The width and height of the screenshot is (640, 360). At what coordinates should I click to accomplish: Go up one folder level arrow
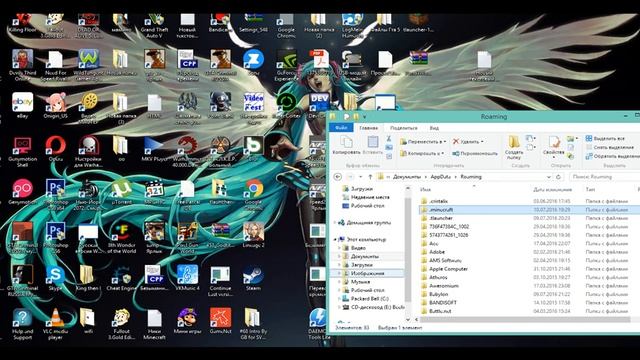370,177
